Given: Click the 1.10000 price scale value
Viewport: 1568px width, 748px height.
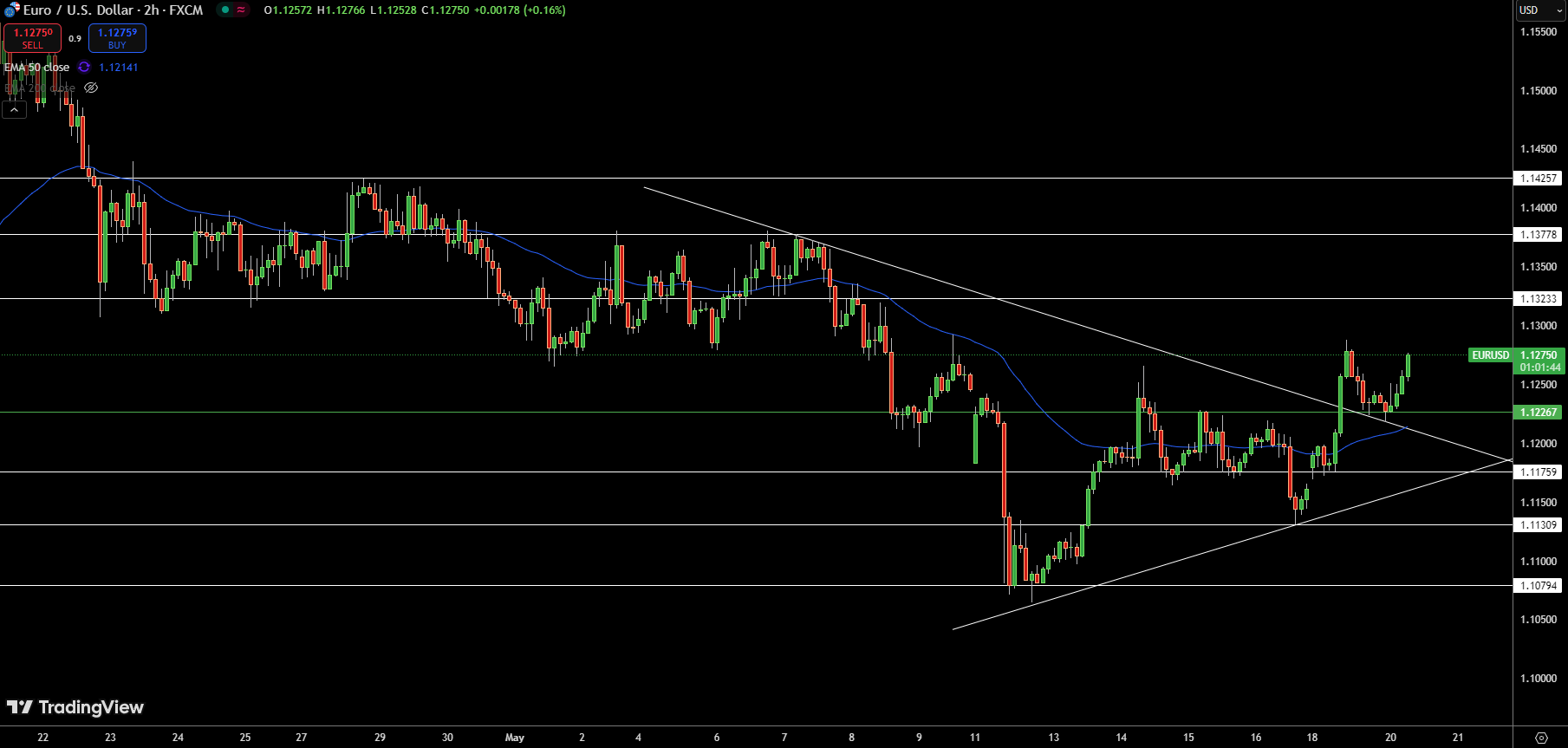Looking at the screenshot, I should [x=1539, y=679].
